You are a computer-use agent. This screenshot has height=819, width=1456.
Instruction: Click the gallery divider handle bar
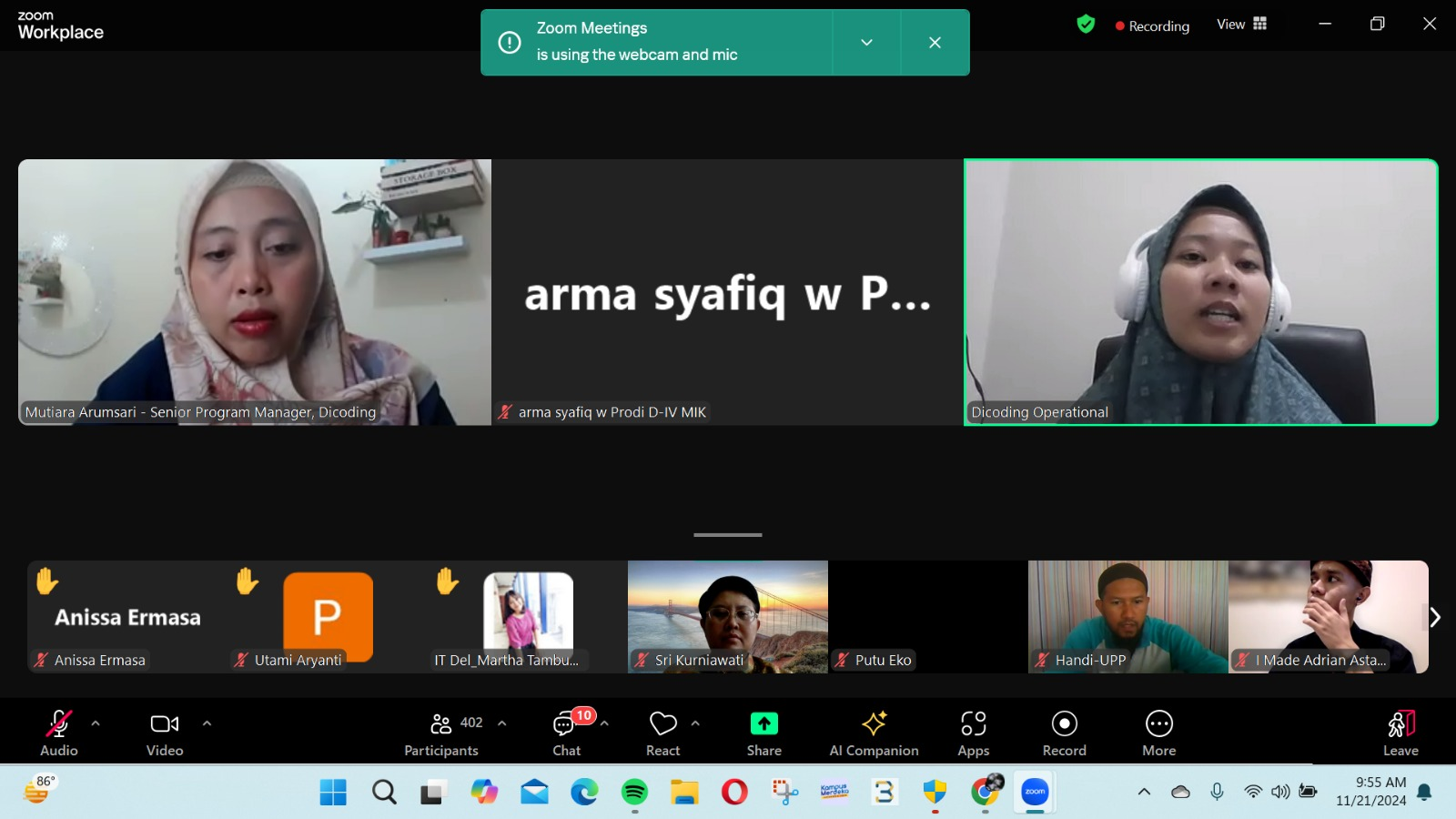pos(728,535)
